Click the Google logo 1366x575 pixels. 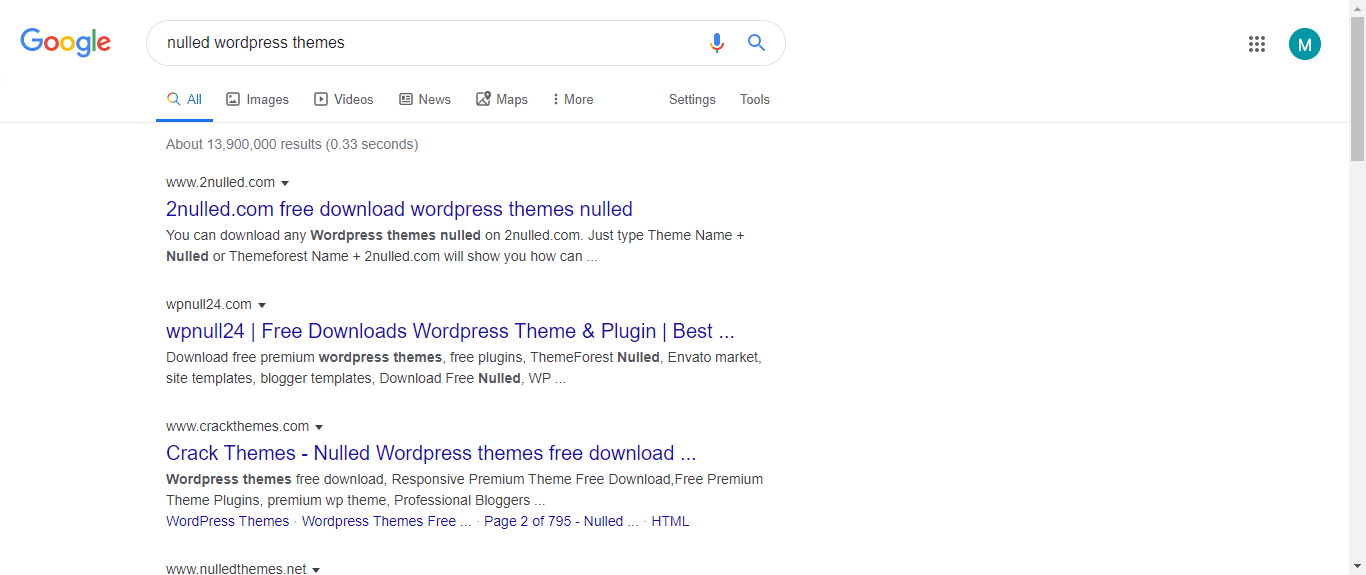[x=66, y=42]
